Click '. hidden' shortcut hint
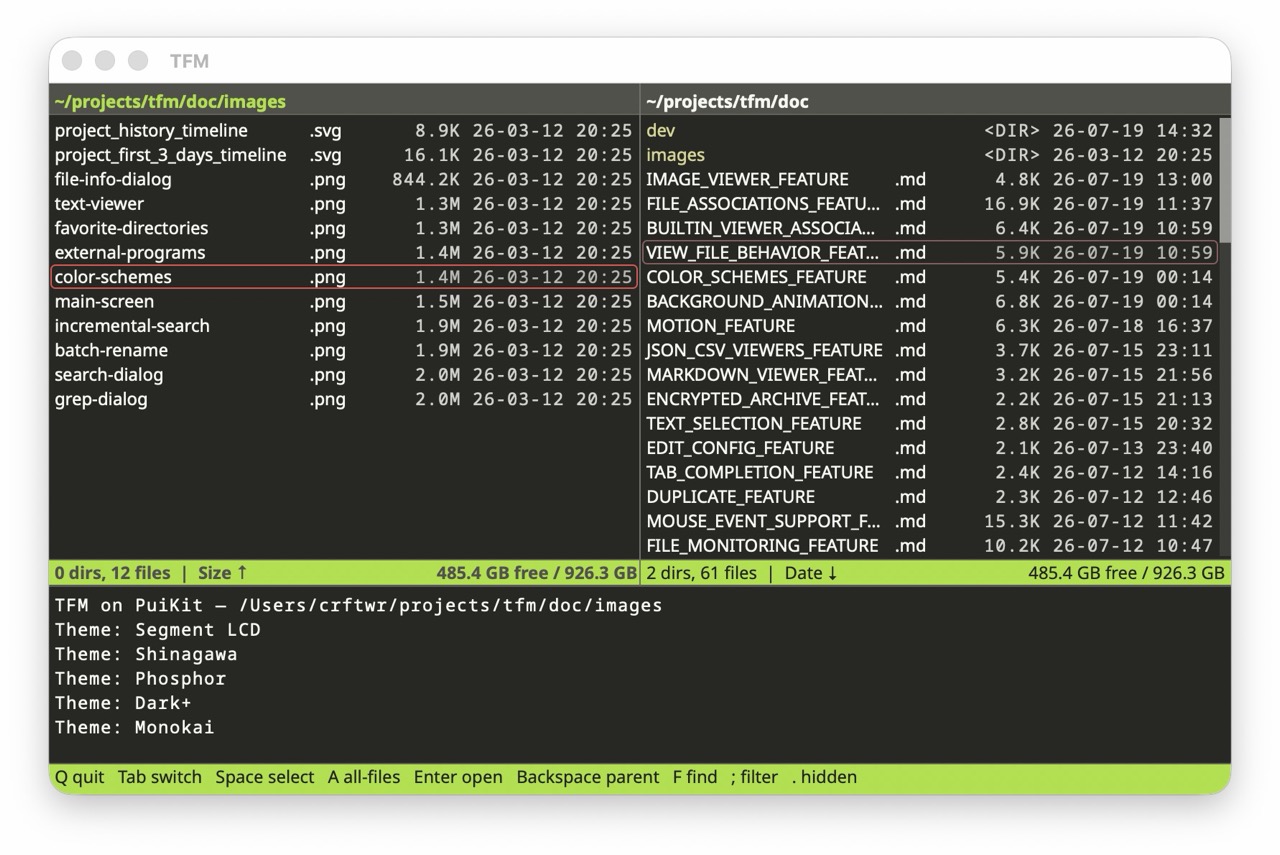This screenshot has height=855, width=1280. coord(824,777)
